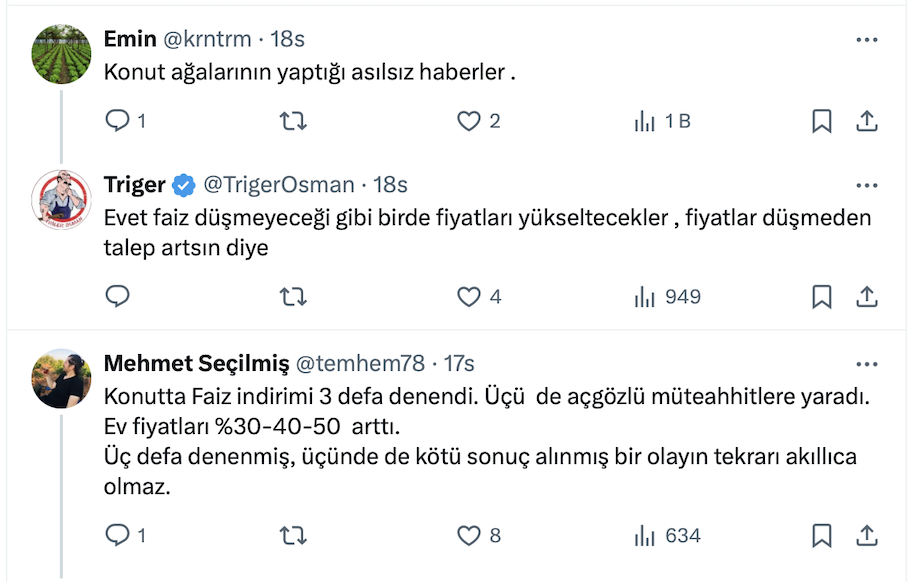
Task: Reply to Mehmet Seçilmiş's tweet
Action: point(118,536)
